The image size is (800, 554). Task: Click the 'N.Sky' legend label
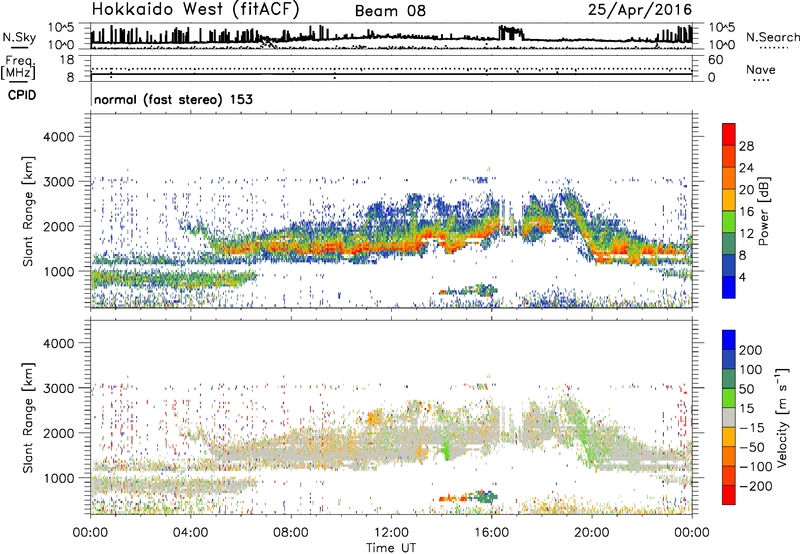click(x=19, y=37)
